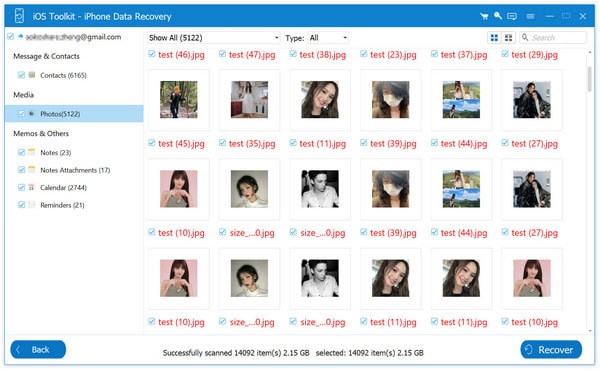Viewport: 600px width, 370px height.
Task: Minimize the iPhone Data Recovery window
Action: tap(549, 16)
